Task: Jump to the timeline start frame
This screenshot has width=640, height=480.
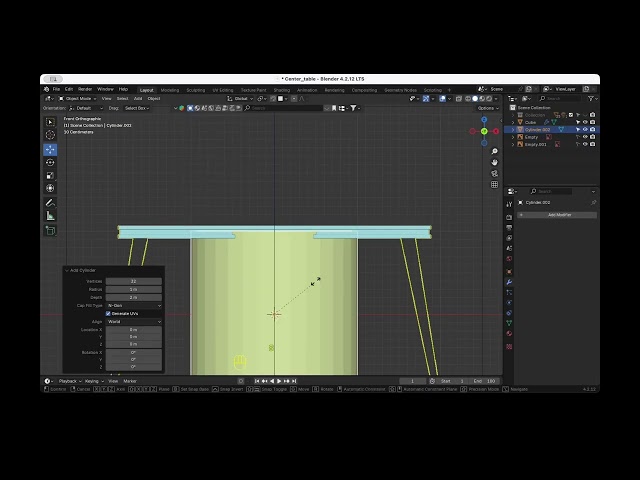Action: point(257,381)
